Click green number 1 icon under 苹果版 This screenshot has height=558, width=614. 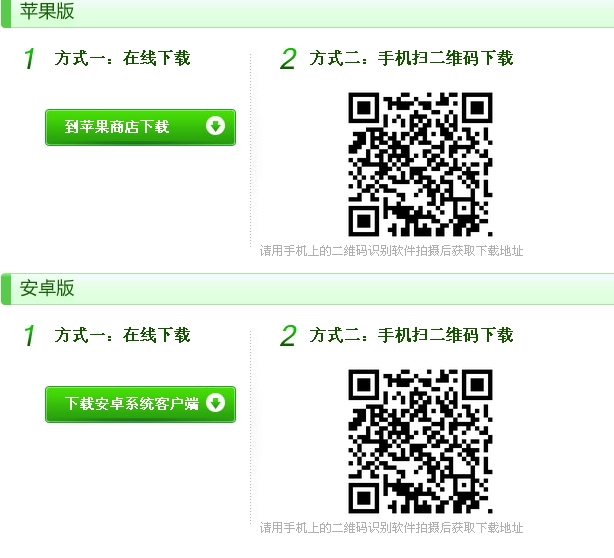tap(30, 58)
